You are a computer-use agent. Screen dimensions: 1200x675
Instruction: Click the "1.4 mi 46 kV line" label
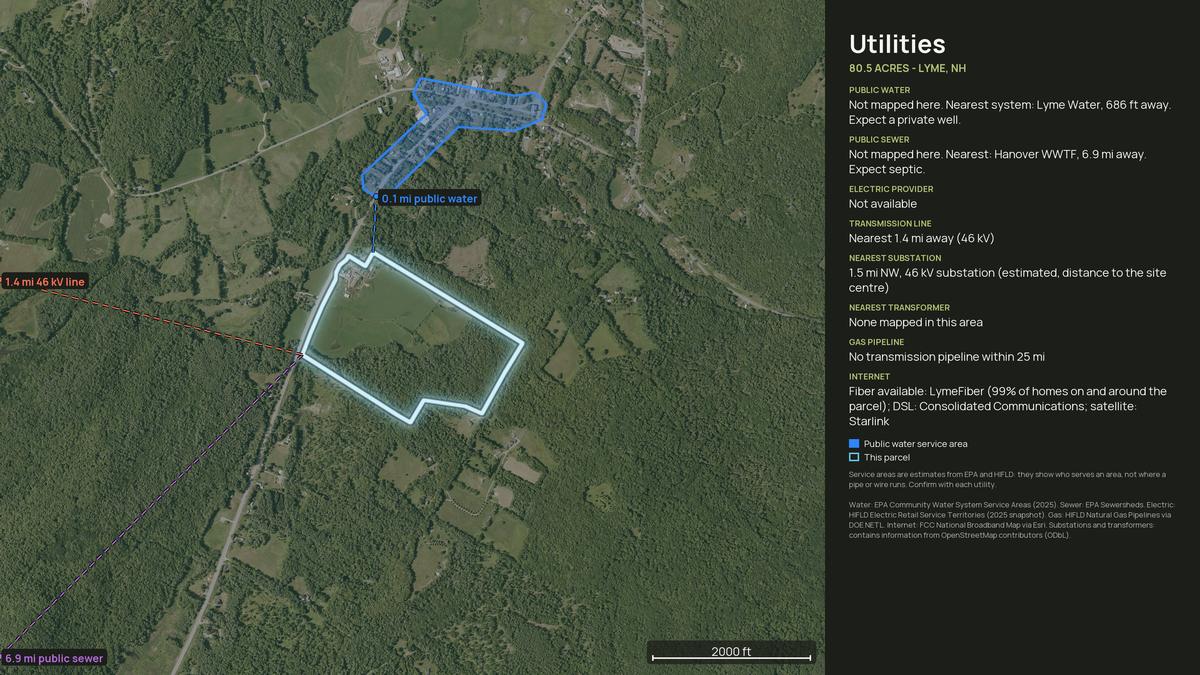(45, 282)
